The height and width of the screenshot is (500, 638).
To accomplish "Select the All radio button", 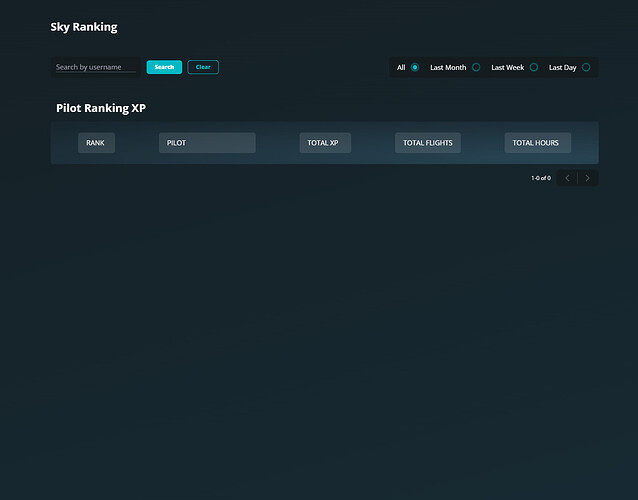I will (x=415, y=68).
